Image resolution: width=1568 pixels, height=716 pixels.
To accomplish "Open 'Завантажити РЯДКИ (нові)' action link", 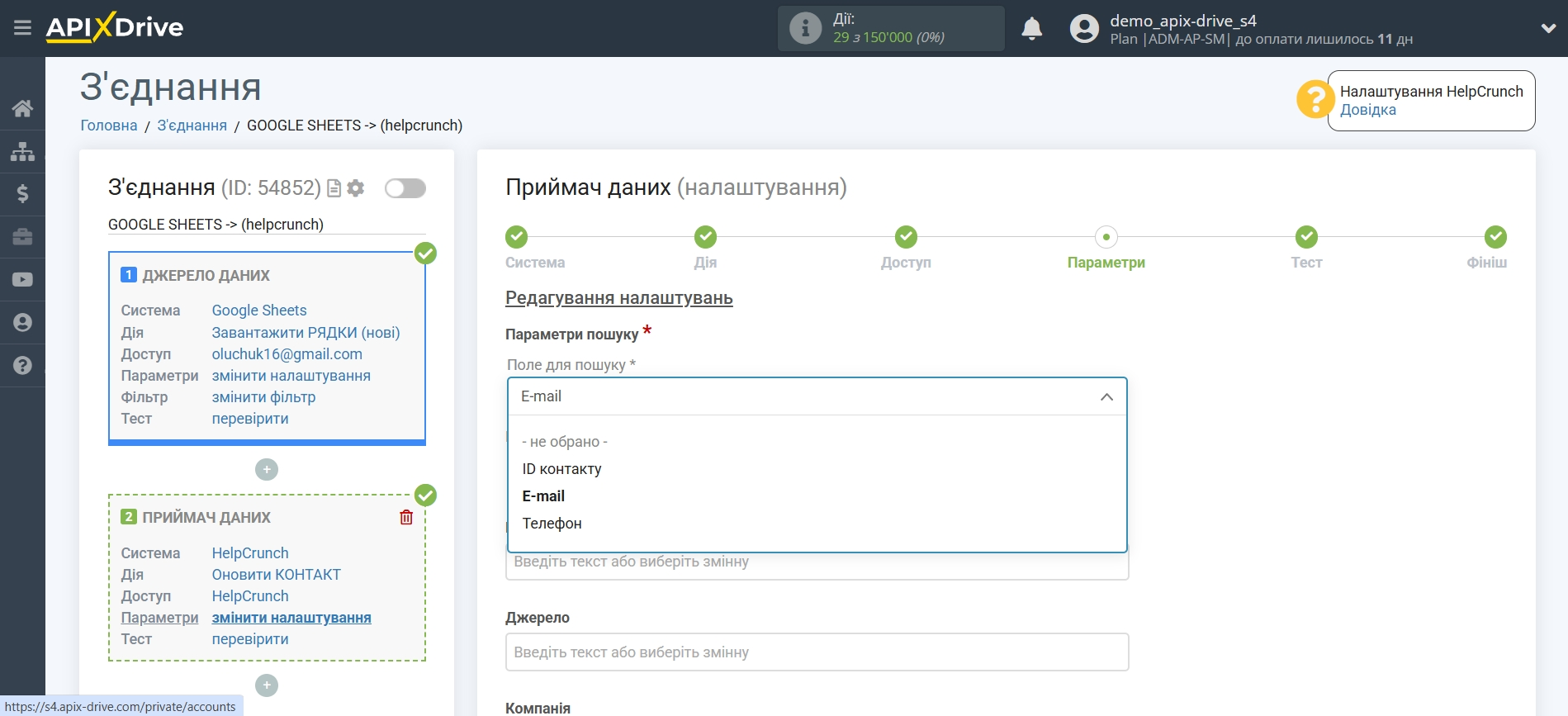I will [306, 333].
